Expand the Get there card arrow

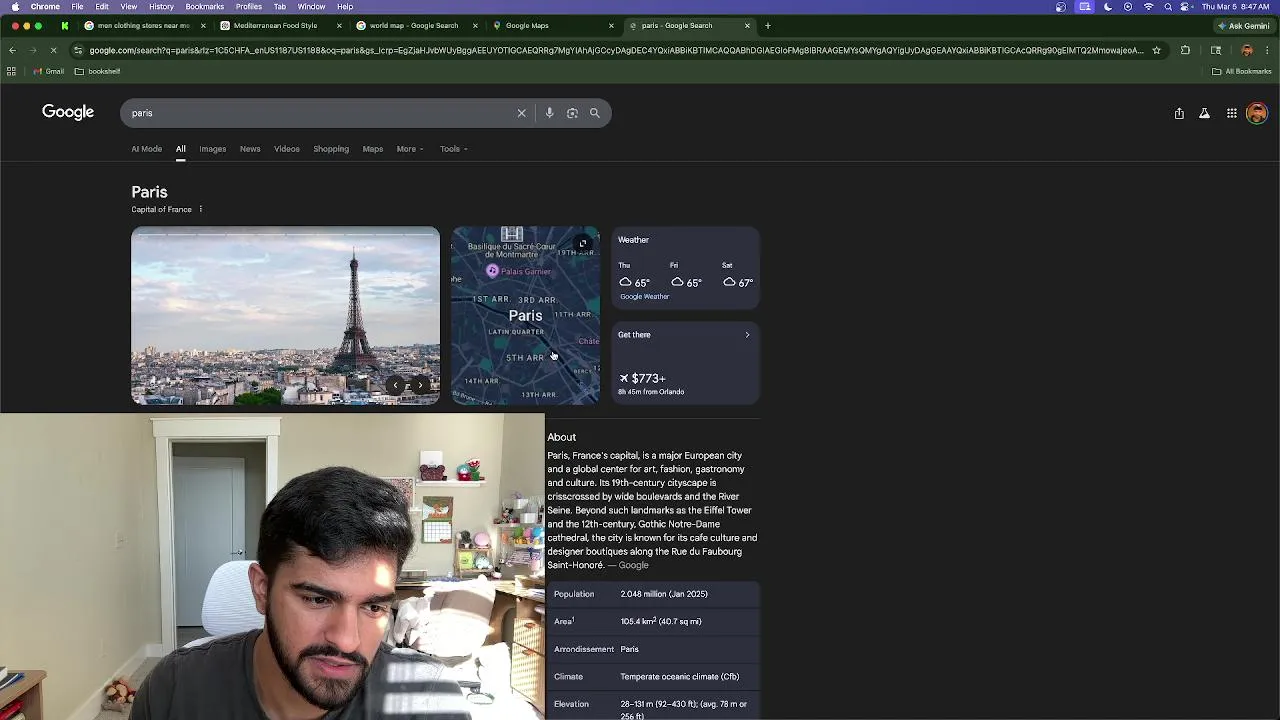click(747, 335)
